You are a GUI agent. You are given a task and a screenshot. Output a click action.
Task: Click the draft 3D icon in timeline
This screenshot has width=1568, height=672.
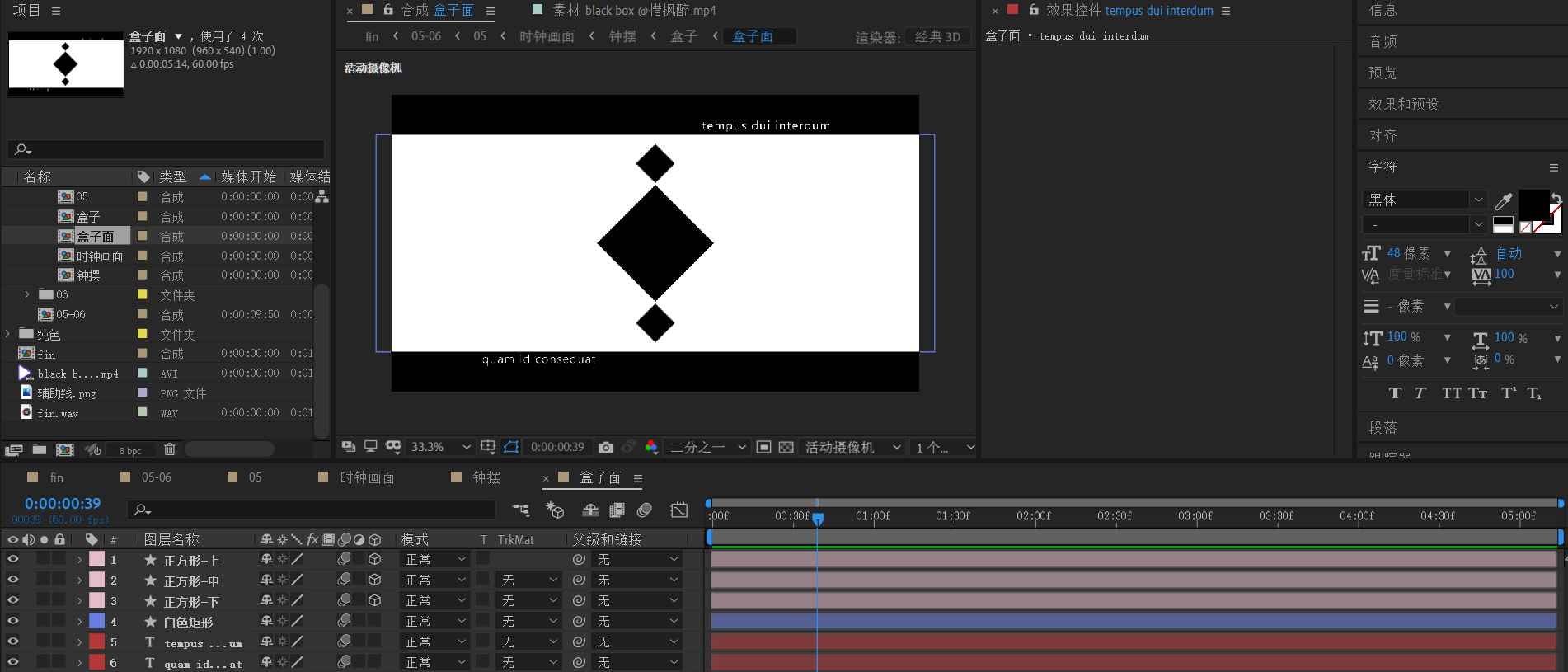click(x=555, y=510)
